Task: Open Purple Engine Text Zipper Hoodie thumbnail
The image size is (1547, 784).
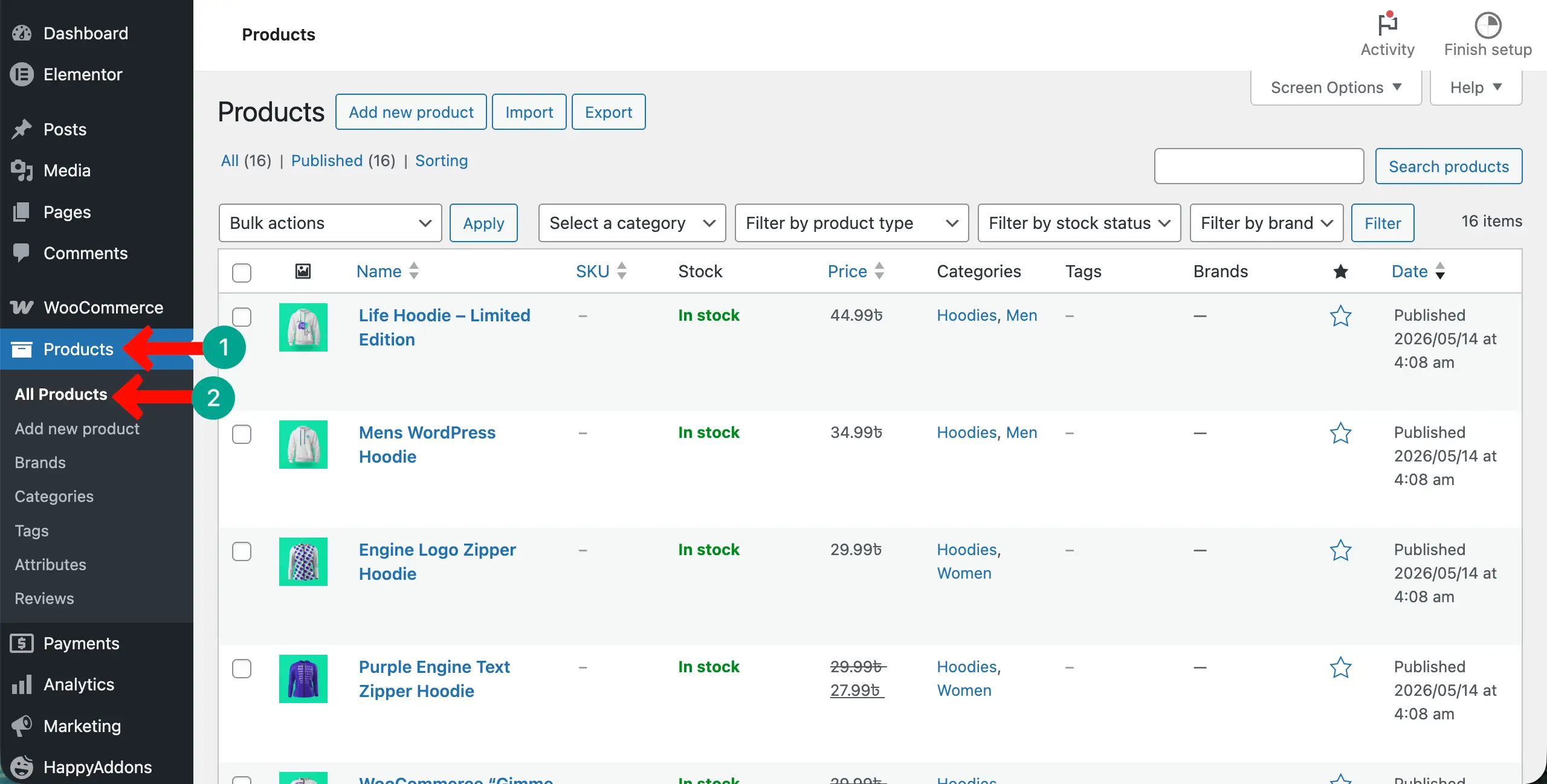Action: coord(303,679)
